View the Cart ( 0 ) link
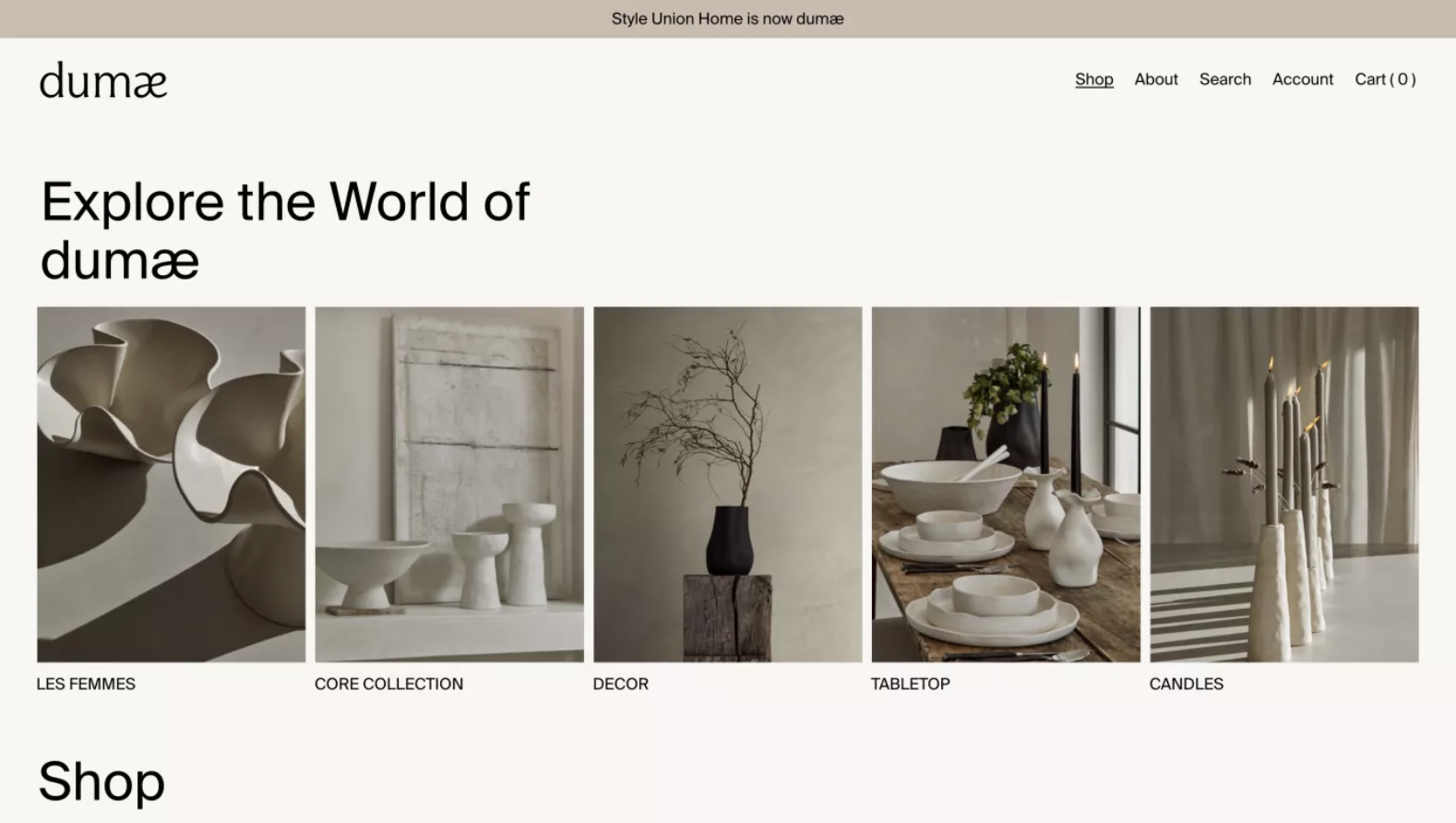 coord(1385,79)
